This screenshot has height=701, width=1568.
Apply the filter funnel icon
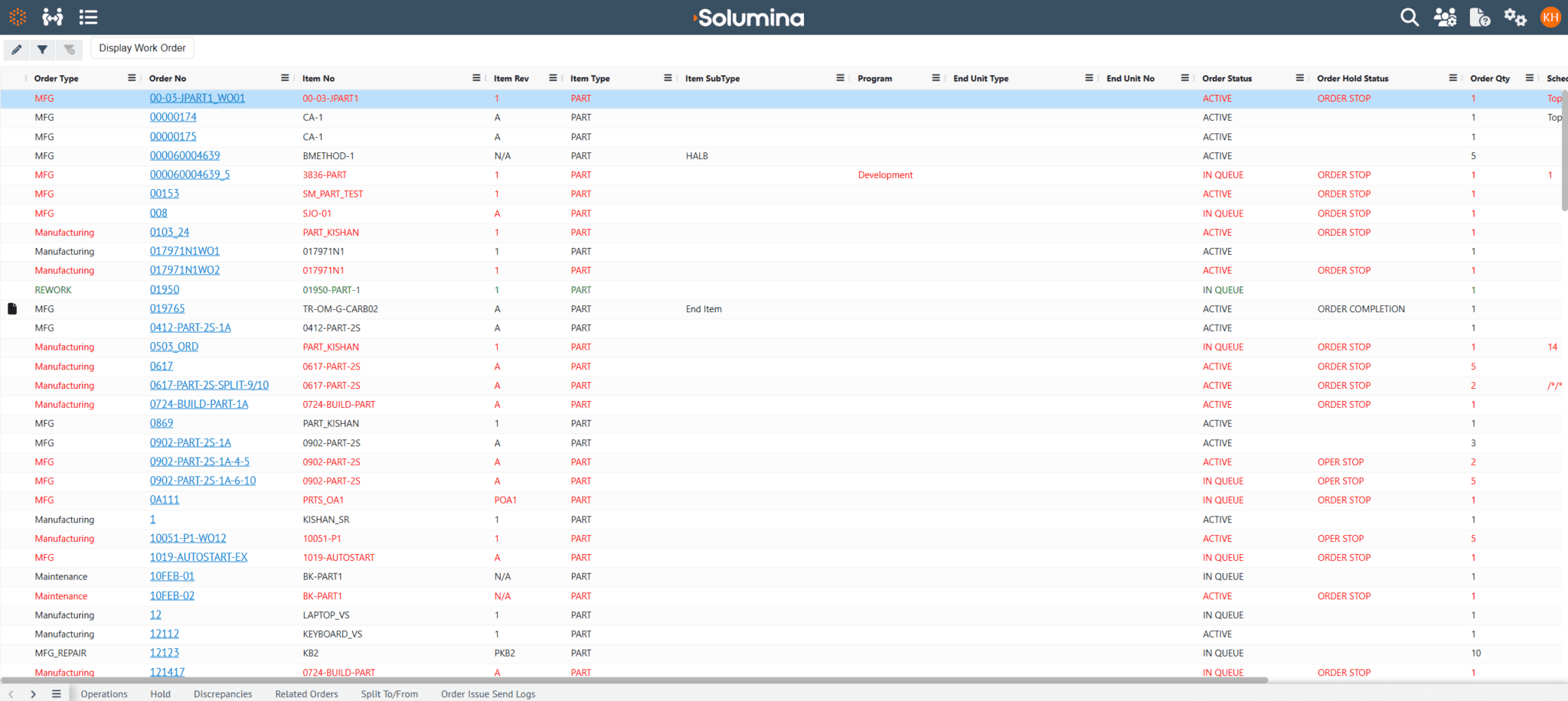click(43, 49)
